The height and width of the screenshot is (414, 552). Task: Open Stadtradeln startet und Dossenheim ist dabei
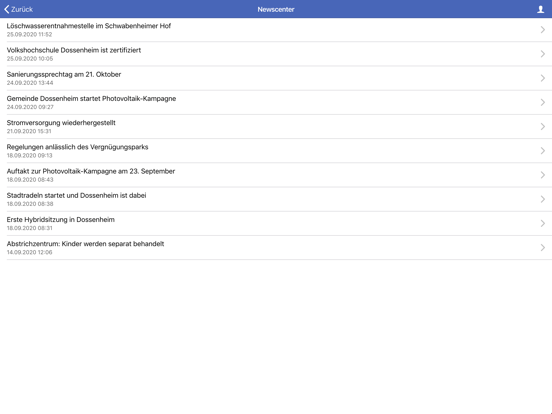[76, 195]
